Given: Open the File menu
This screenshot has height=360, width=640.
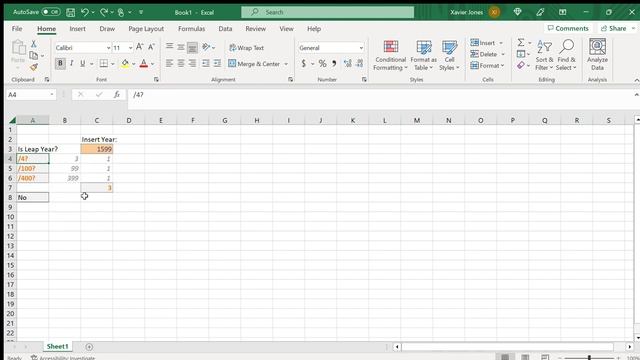Looking at the screenshot, I should 17,29.
